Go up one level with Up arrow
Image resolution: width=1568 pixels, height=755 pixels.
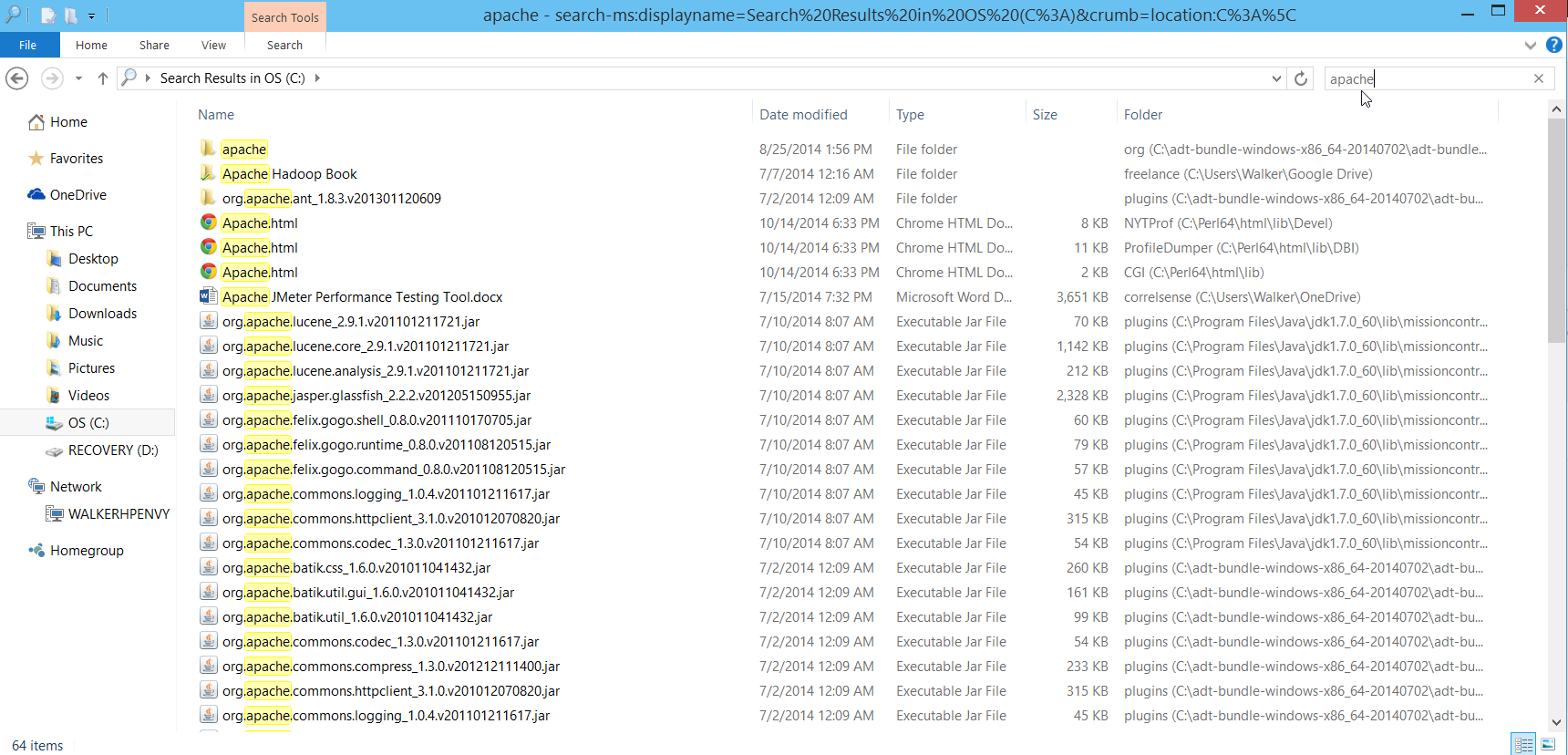(x=103, y=78)
